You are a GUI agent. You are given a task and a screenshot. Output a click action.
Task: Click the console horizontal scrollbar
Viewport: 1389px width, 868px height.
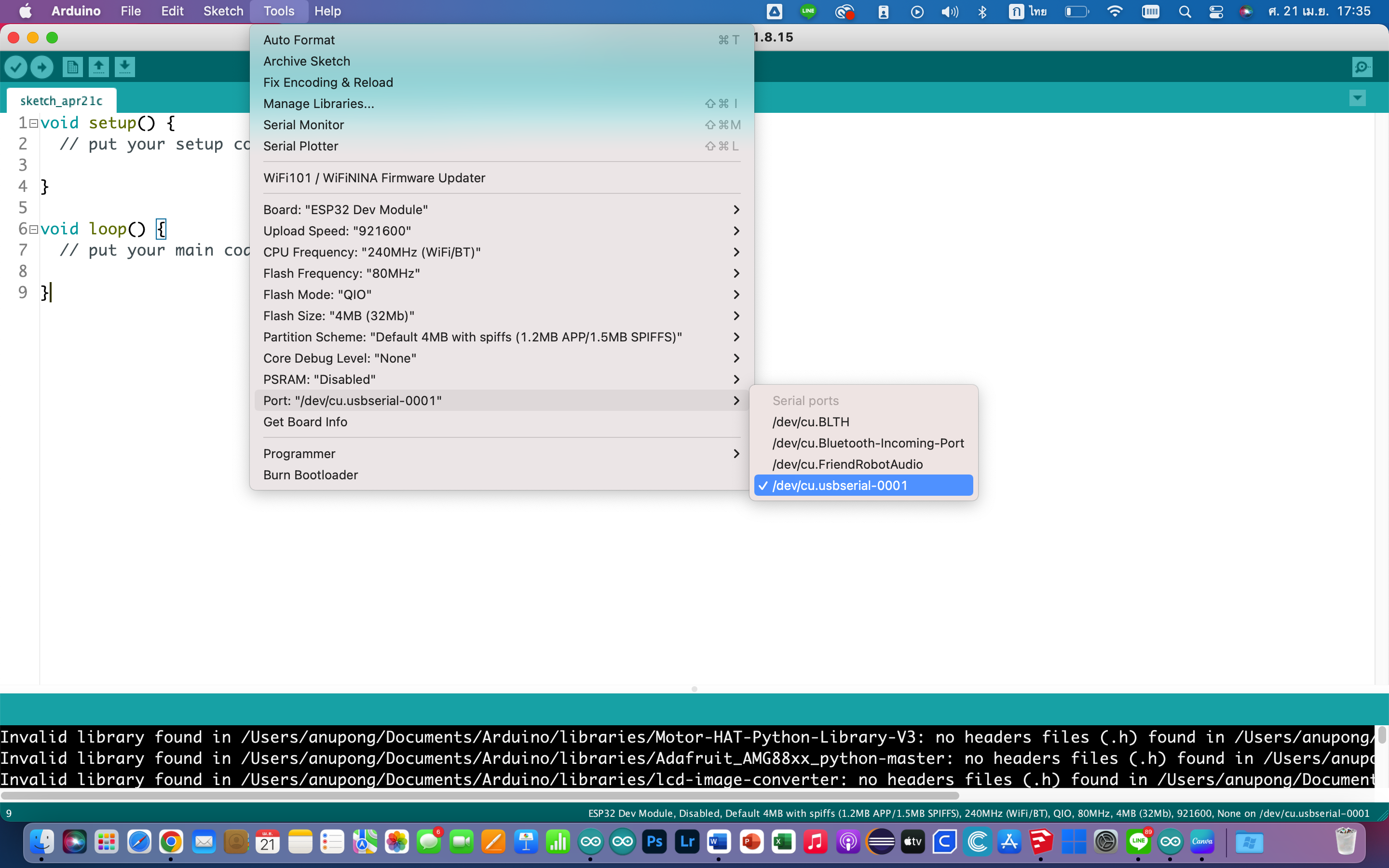(x=480, y=796)
